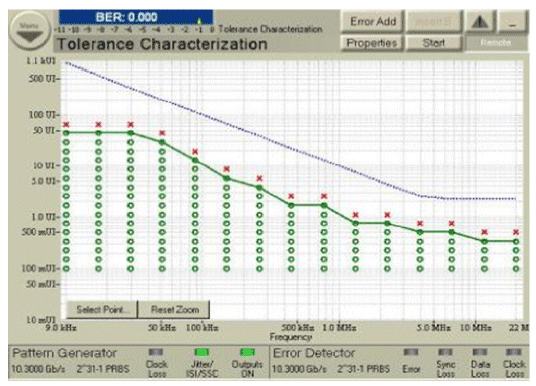
Task: Start the tolerance characterization run
Action: pyautogui.click(x=433, y=43)
